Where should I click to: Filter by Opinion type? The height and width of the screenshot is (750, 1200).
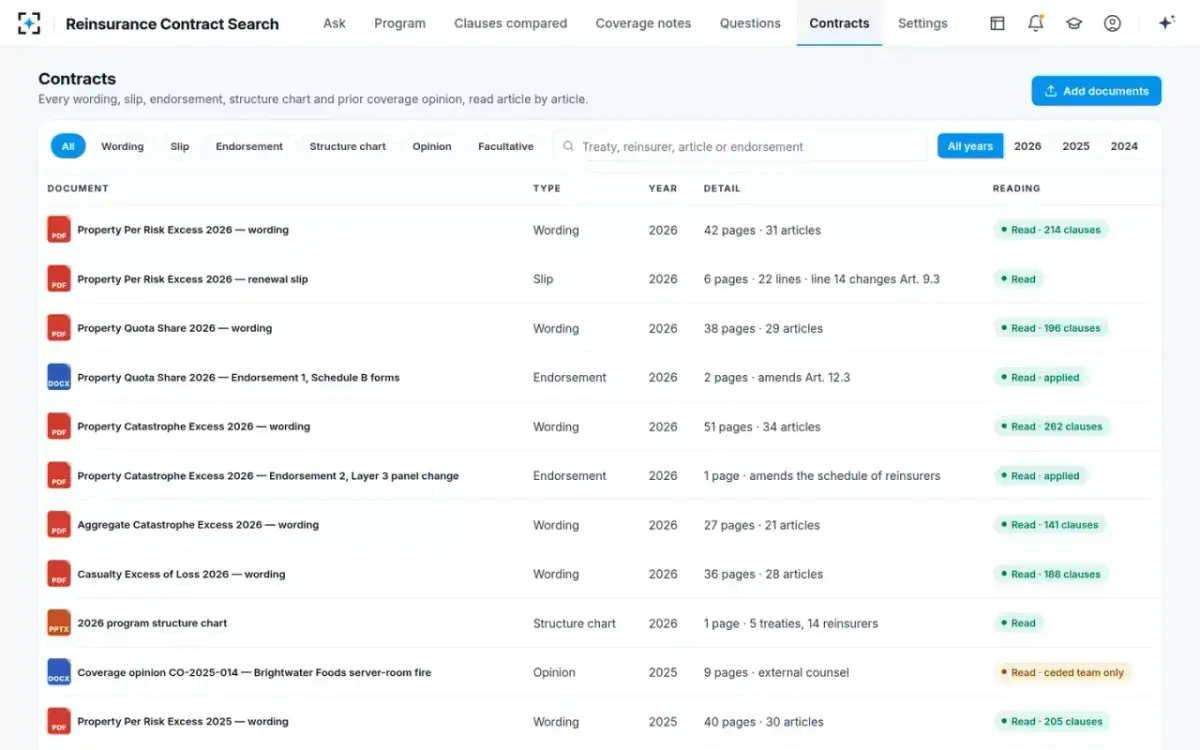(x=432, y=146)
